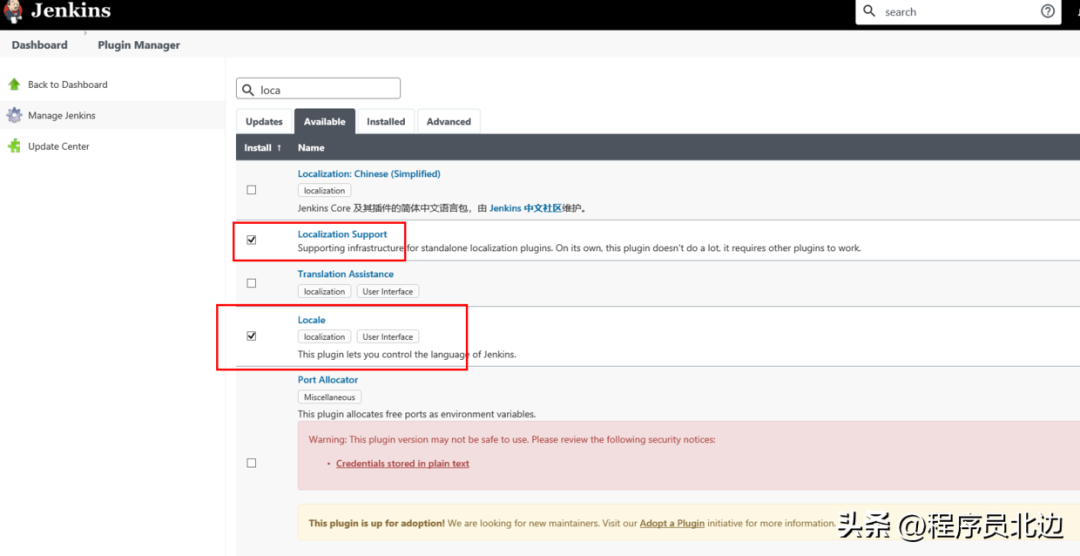The image size is (1080, 556).
Task: Click the Locale plugin description text
Action: [x=406, y=355]
